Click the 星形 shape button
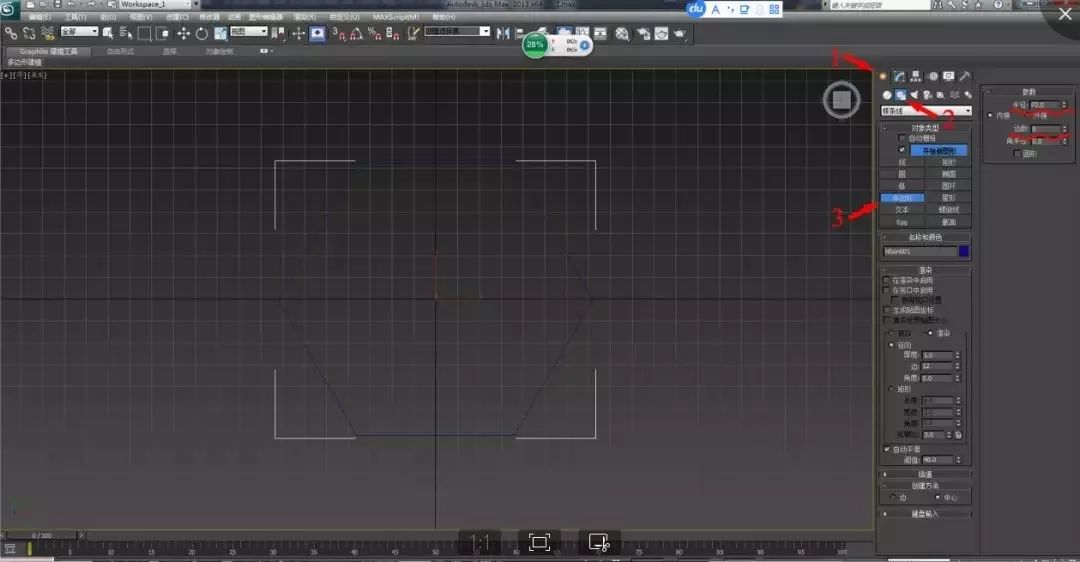The image size is (1080, 562). click(948, 198)
